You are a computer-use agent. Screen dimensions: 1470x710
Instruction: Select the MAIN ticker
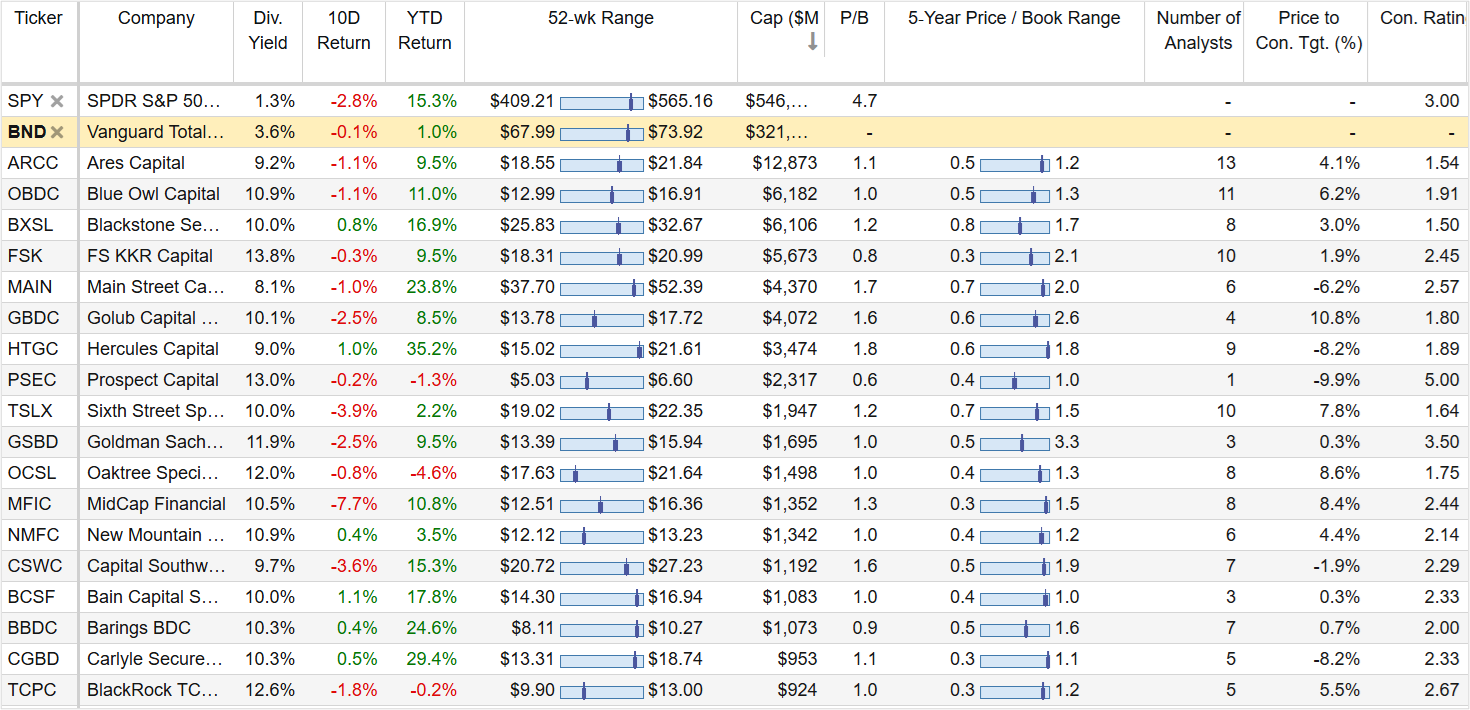(30, 287)
